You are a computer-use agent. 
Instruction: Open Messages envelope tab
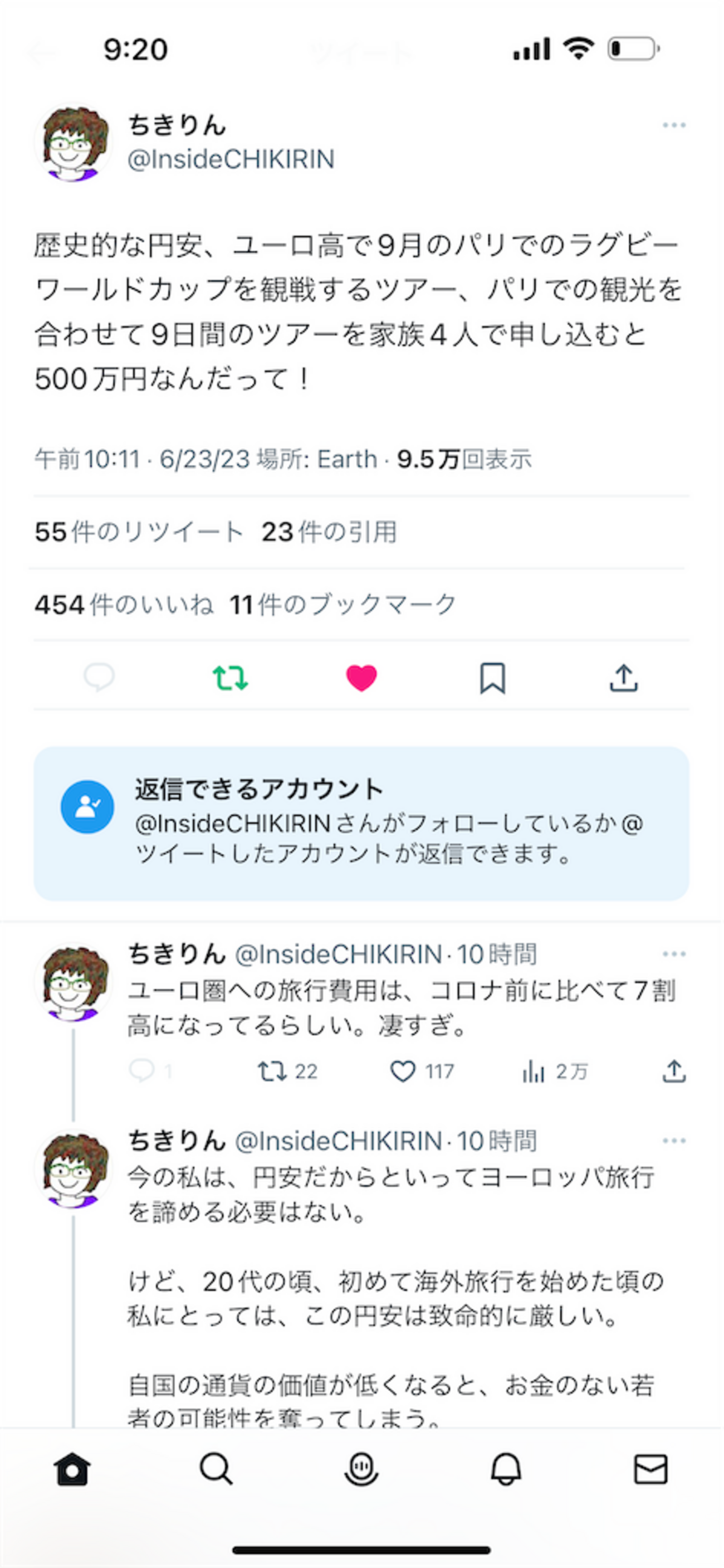point(650,1469)
